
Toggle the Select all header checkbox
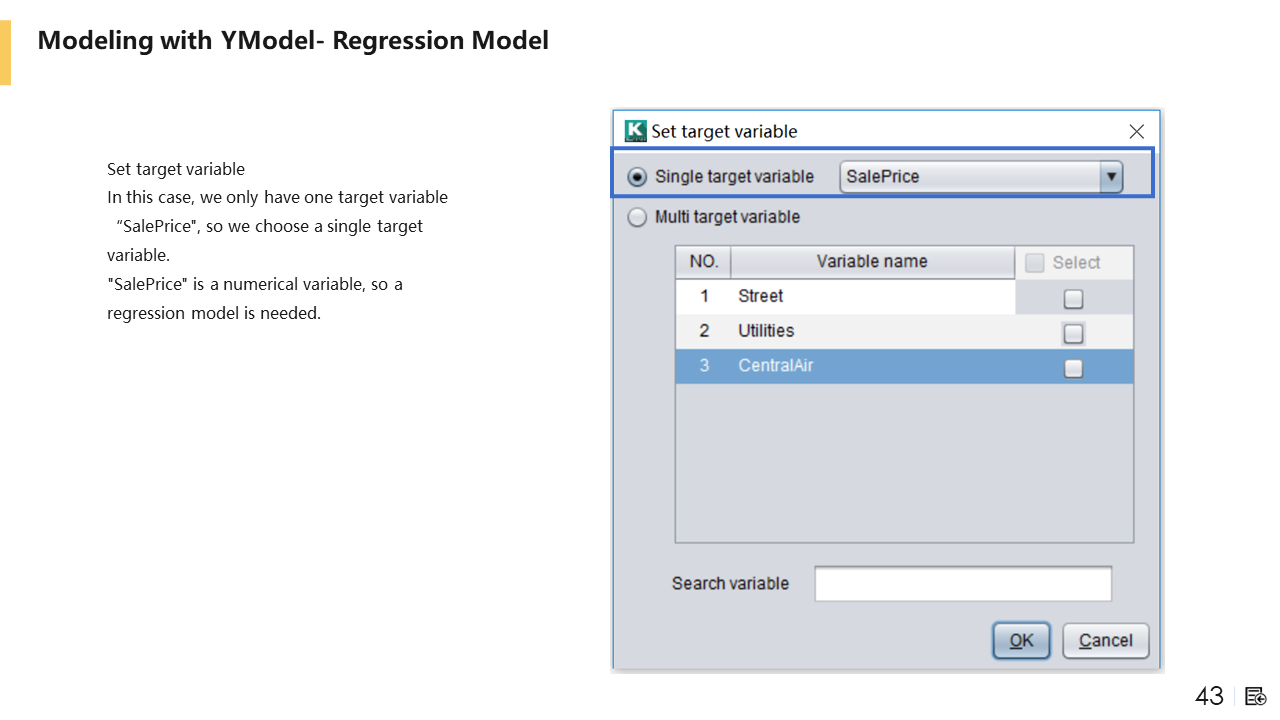pos(1035,263)
